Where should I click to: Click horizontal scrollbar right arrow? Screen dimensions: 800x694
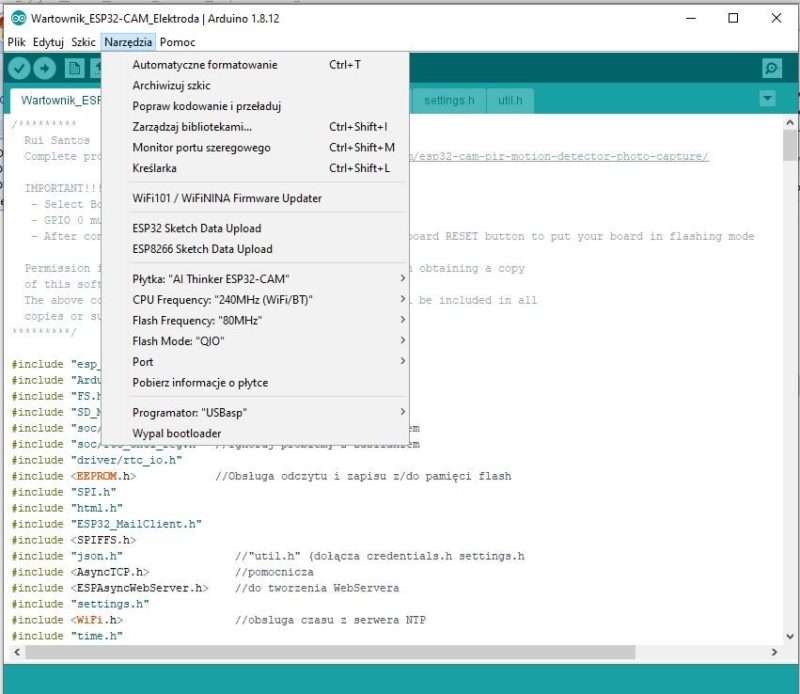point(774,652)
